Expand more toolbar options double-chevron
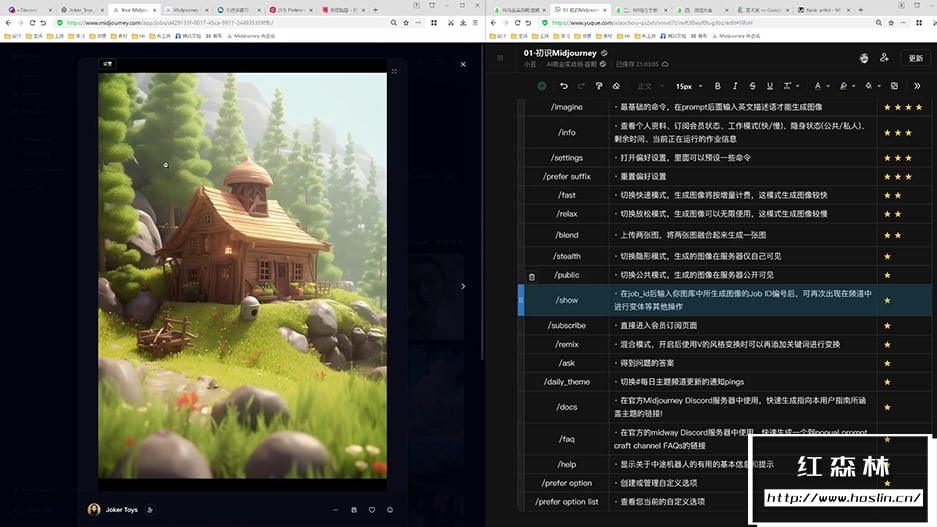 (917, 86)
